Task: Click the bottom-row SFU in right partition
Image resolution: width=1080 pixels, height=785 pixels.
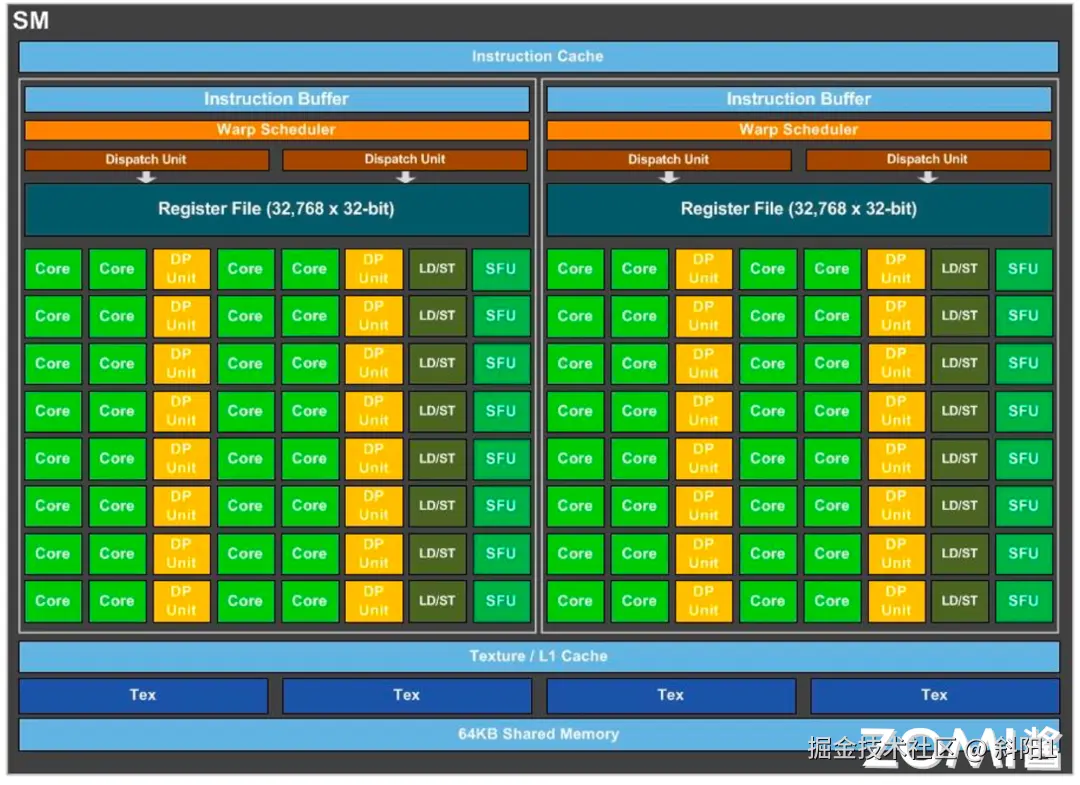Action: pos(1024,601)
